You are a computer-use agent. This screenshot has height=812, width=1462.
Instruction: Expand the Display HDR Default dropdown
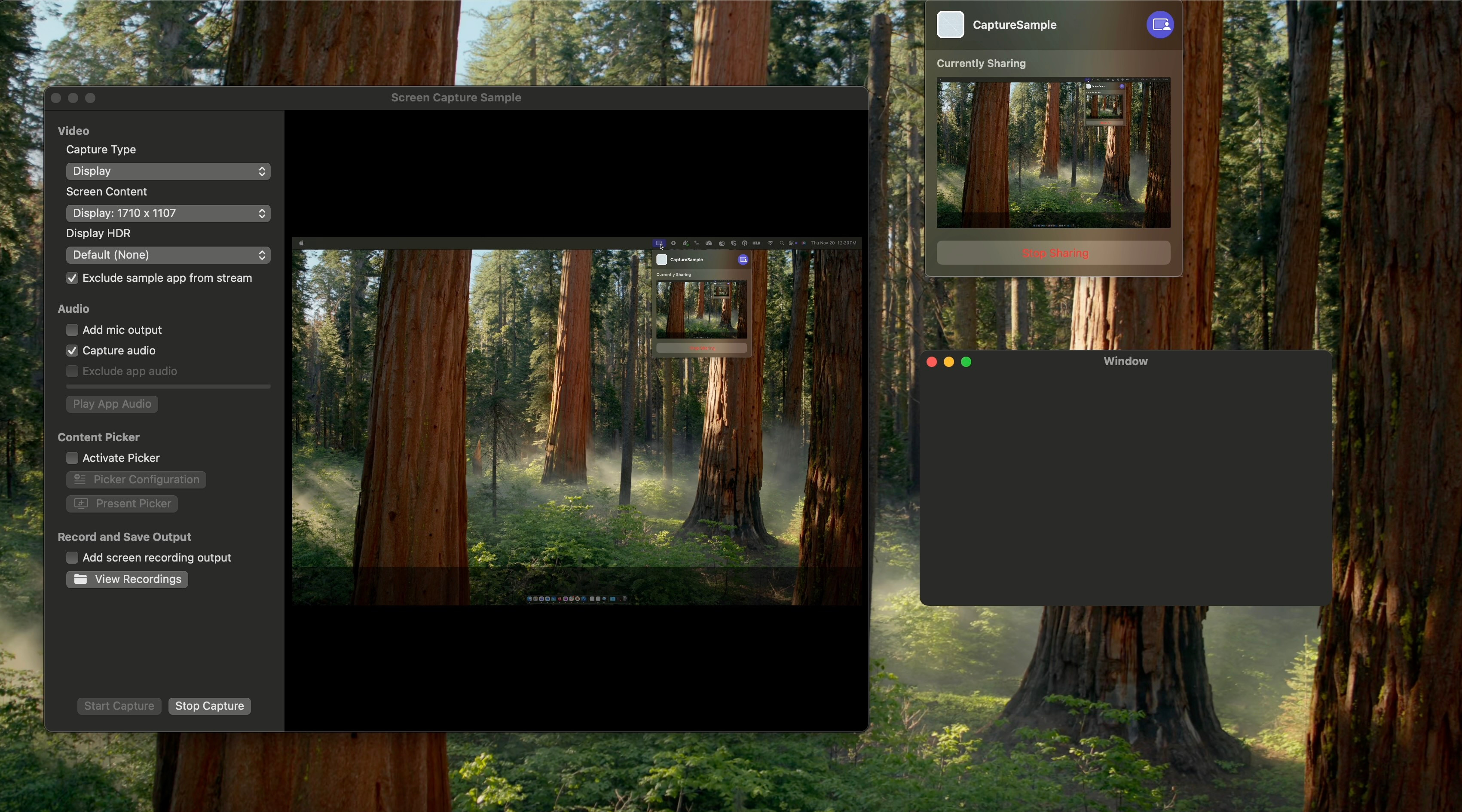pyautogui.click(x=168, y=255)
